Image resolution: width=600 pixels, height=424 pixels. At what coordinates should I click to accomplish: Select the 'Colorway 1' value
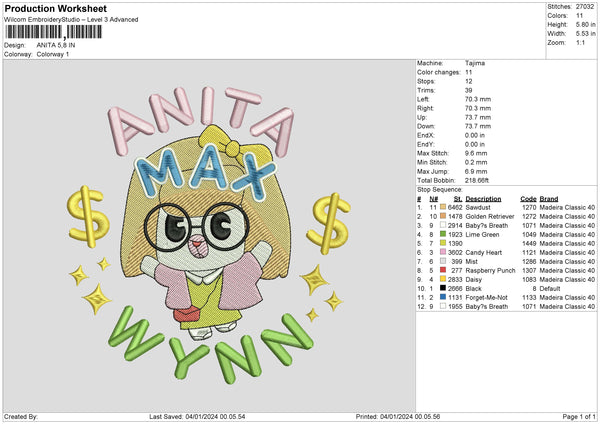point(53,54)
